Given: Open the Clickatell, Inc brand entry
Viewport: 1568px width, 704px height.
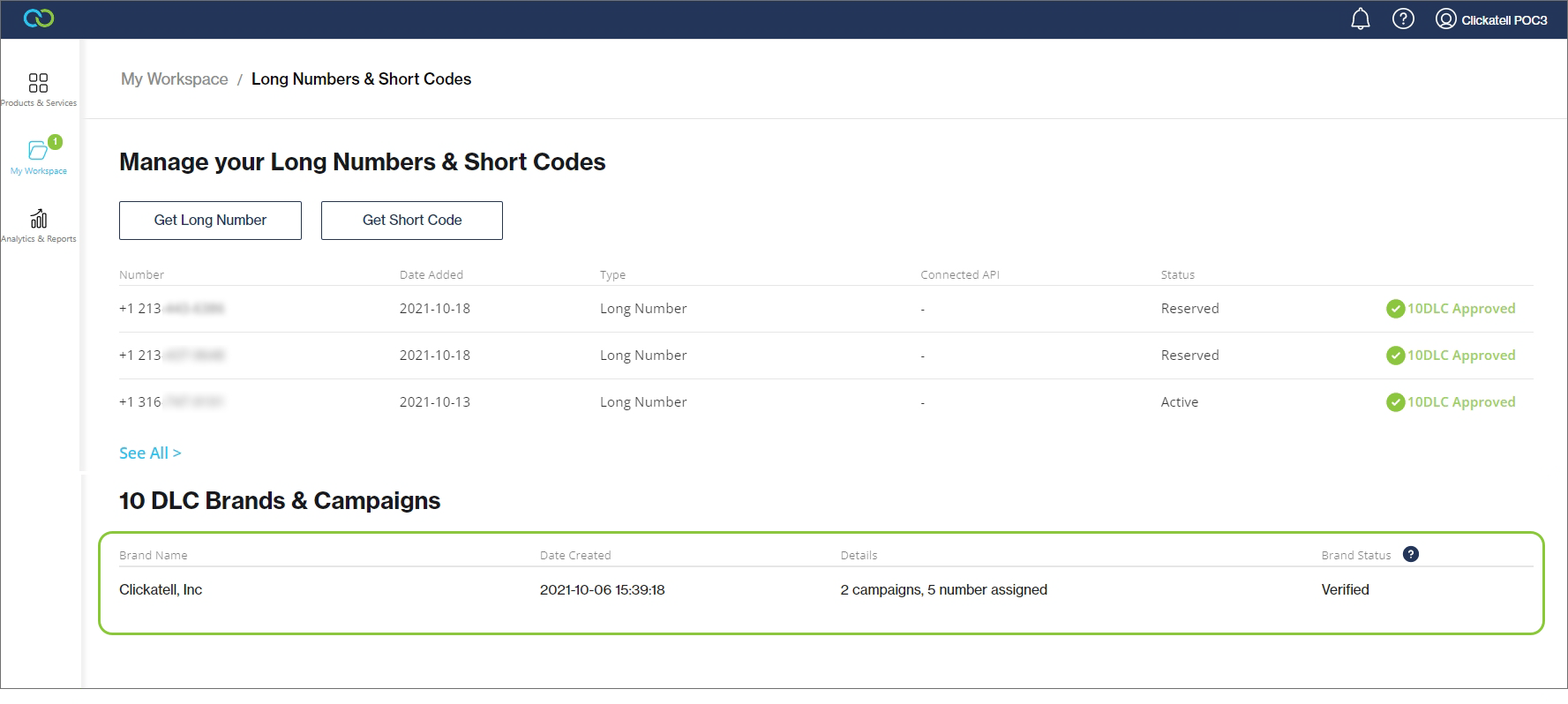Looking at the screenshot, I should click(x=161, y=590).
